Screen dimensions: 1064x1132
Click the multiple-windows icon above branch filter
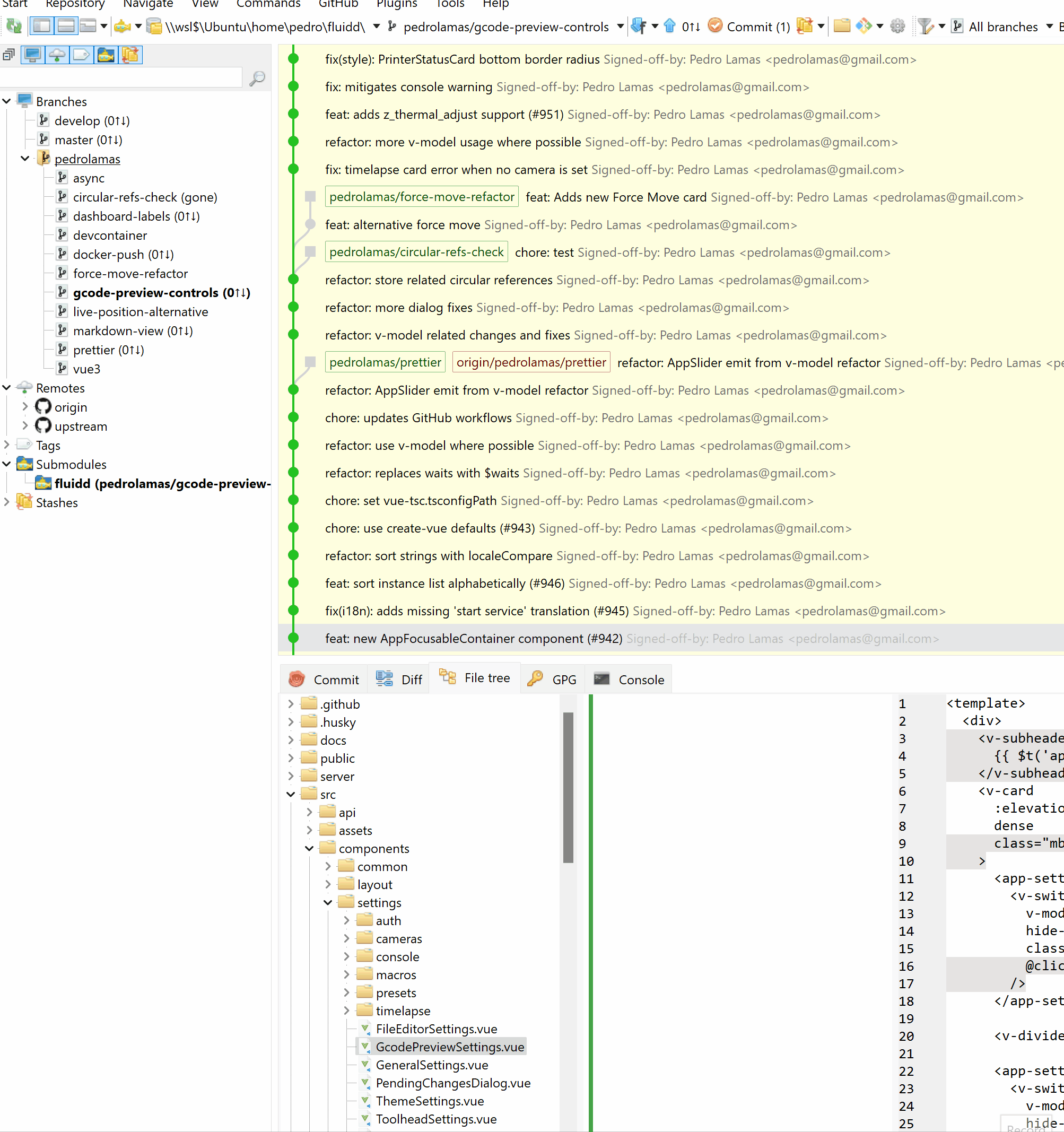[8, 55]
